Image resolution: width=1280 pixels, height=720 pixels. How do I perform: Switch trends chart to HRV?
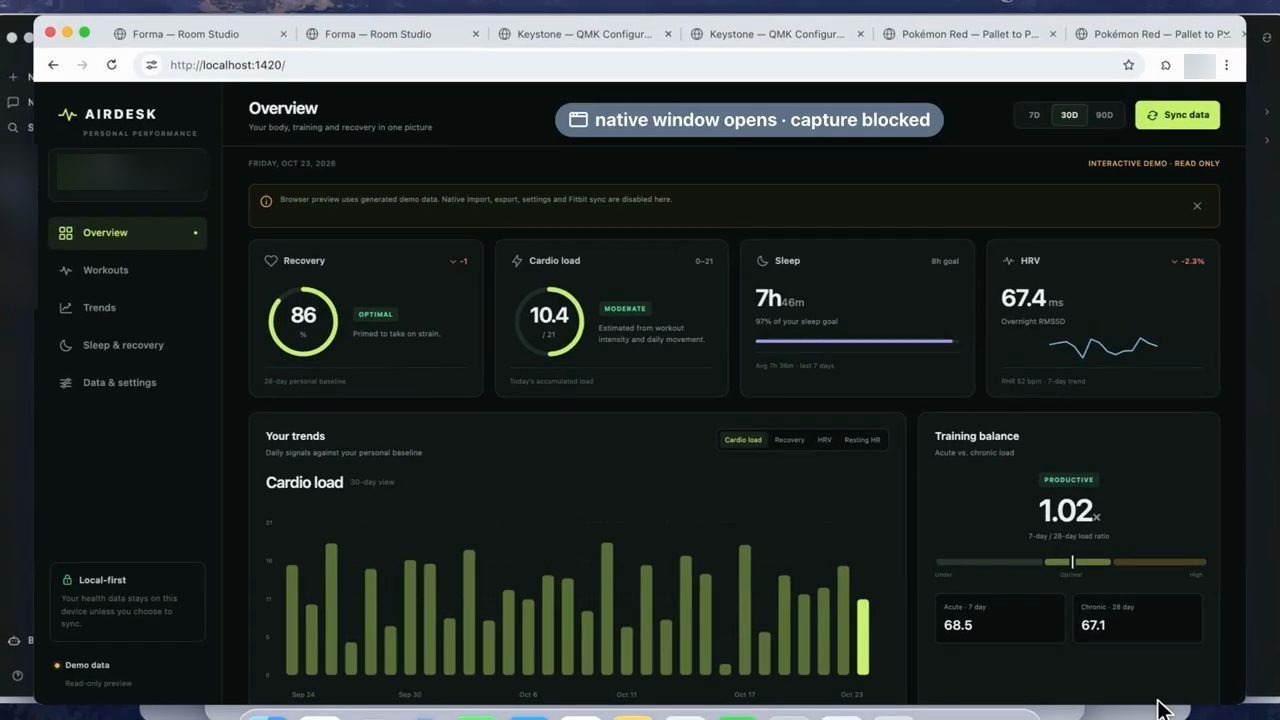824,440
